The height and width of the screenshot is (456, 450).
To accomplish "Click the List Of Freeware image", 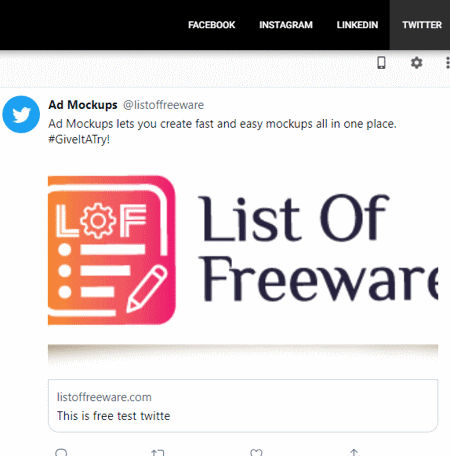I will pos(243,250).
